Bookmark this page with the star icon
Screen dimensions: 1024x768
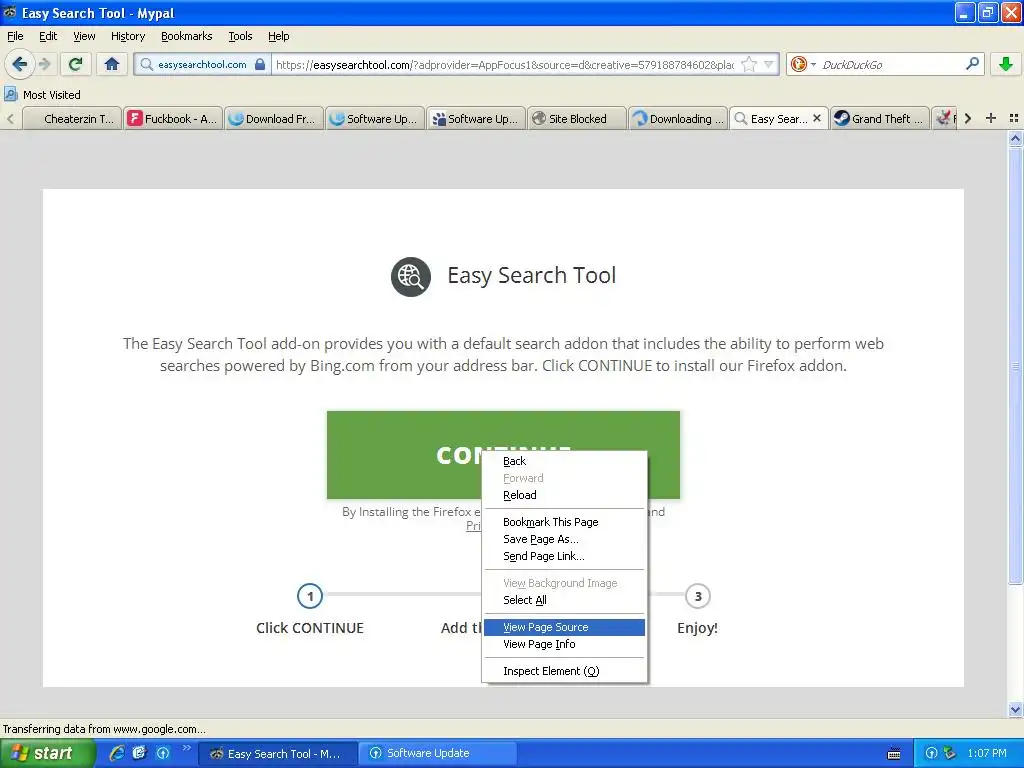(750, 65)
